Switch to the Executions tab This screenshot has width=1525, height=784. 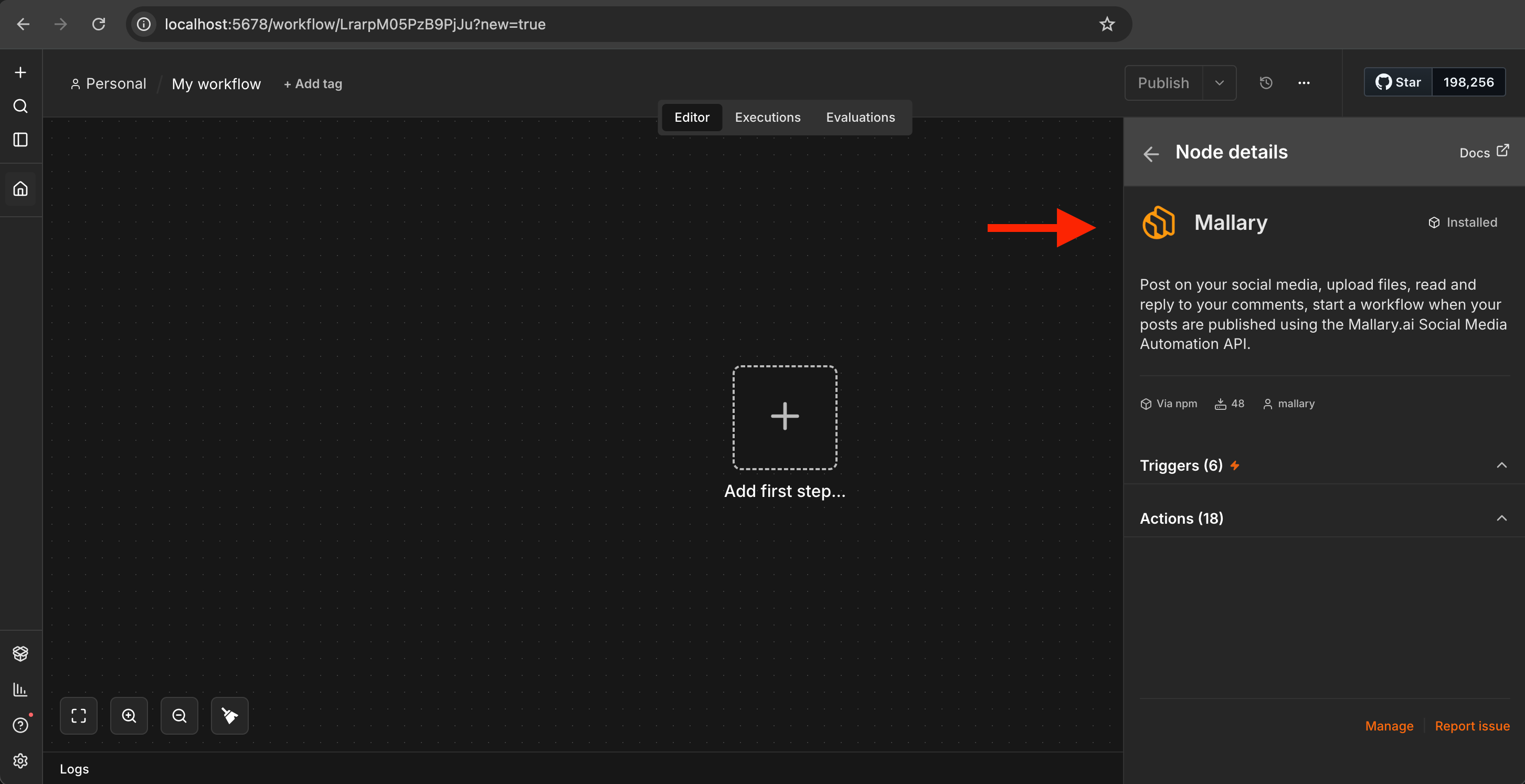click(x=767, y=117)
